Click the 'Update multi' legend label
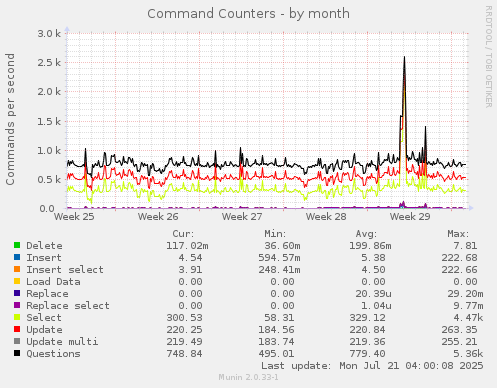Screen dimensions: 497x388 (62, 342)
